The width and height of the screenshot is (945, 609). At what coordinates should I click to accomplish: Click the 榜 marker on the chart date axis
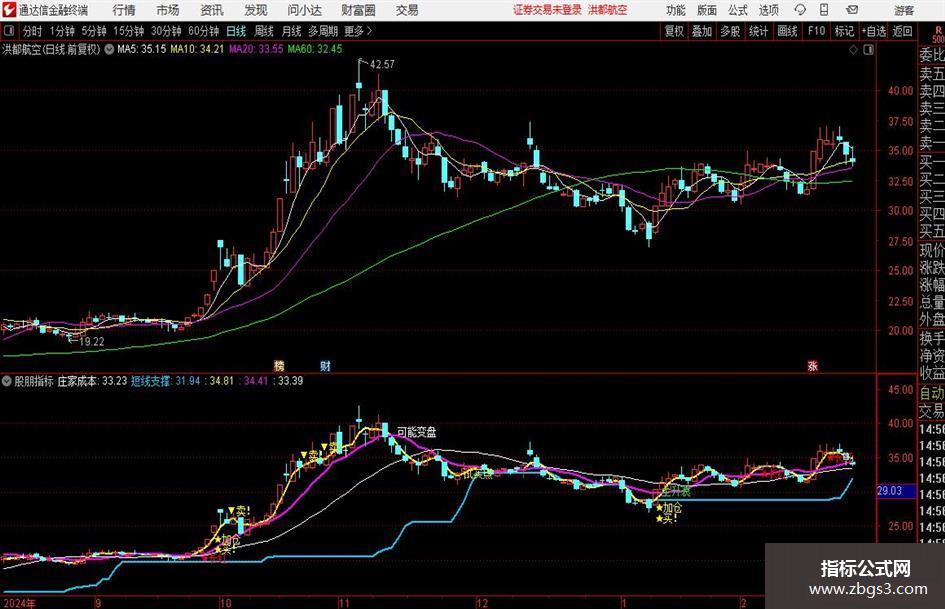(279, 365)
